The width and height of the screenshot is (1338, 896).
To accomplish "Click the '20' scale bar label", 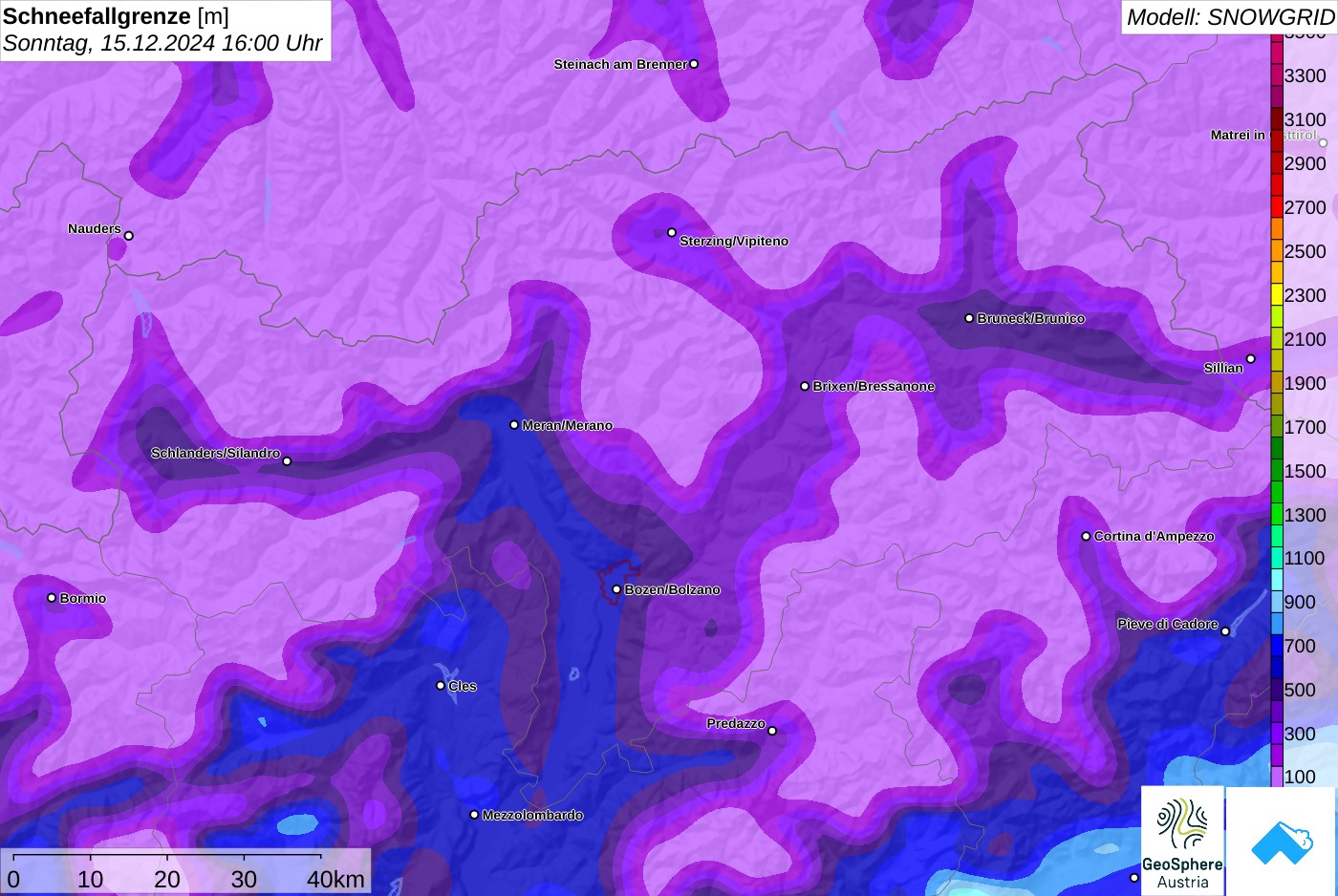I will click(x=167, y=879).
